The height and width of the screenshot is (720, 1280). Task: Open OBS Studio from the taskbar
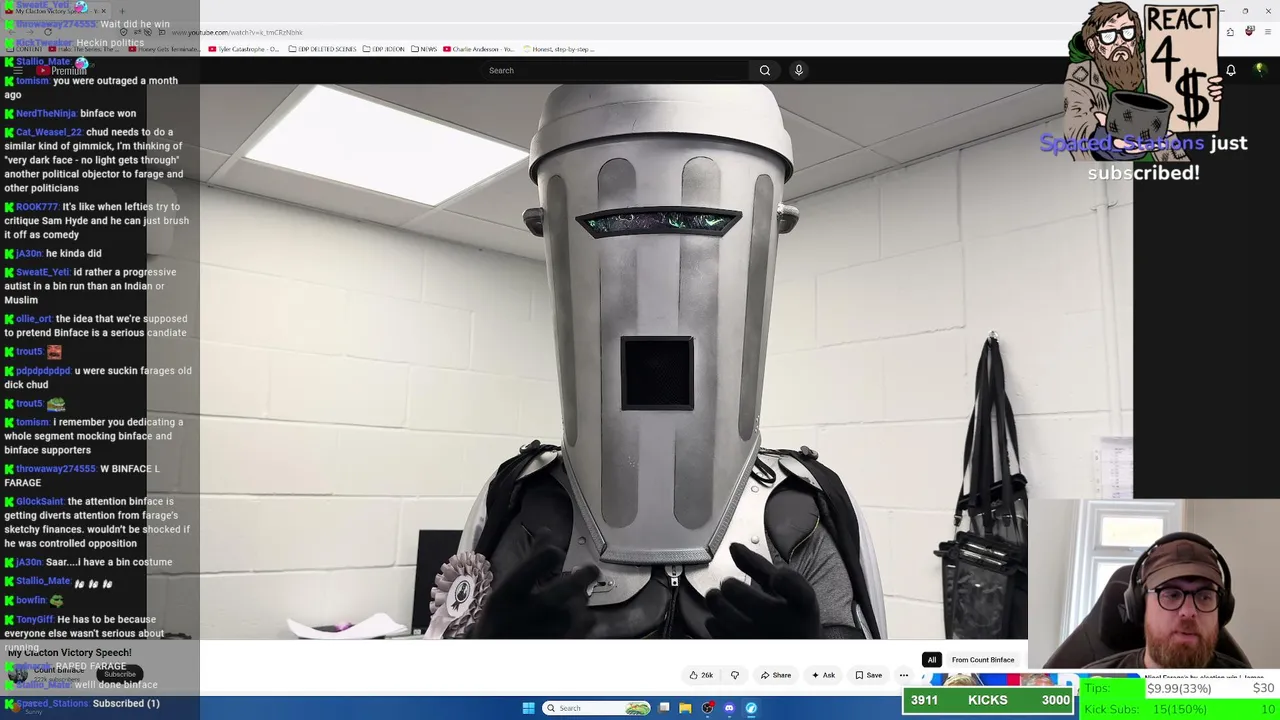708,708
